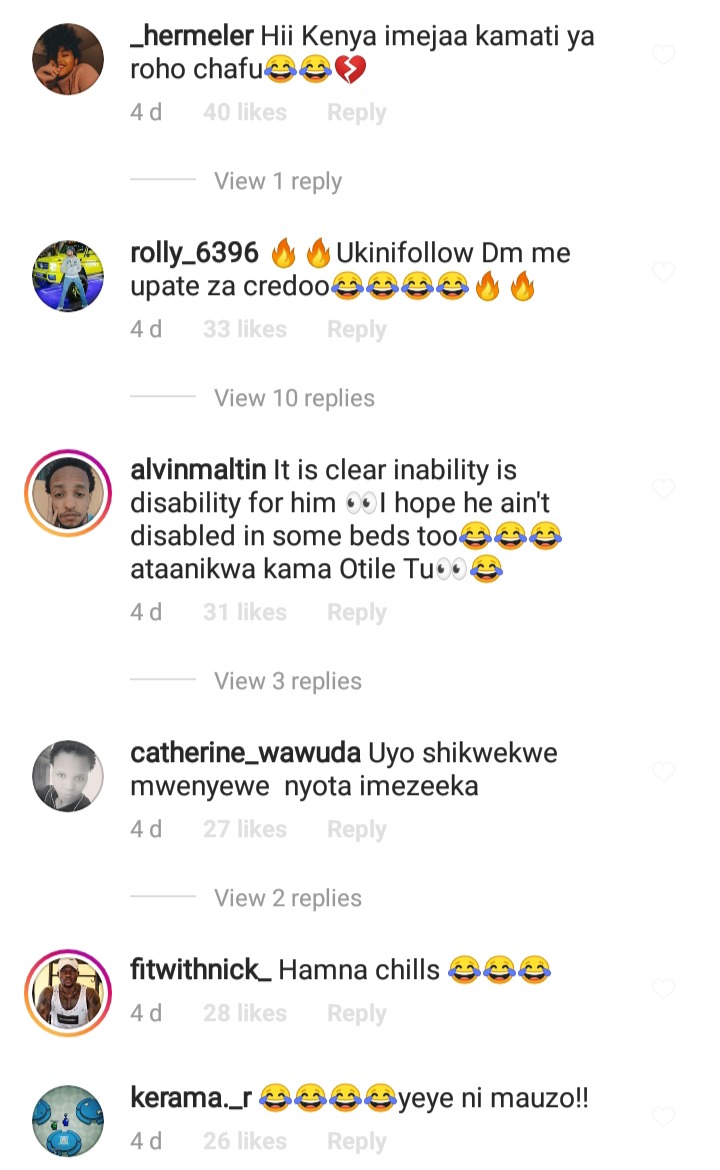The width and height of the screenshot is (720, 1170).
Task: Open rolly_6396's profile avatar
Action: pyautogui.click(x=68, y=275)
